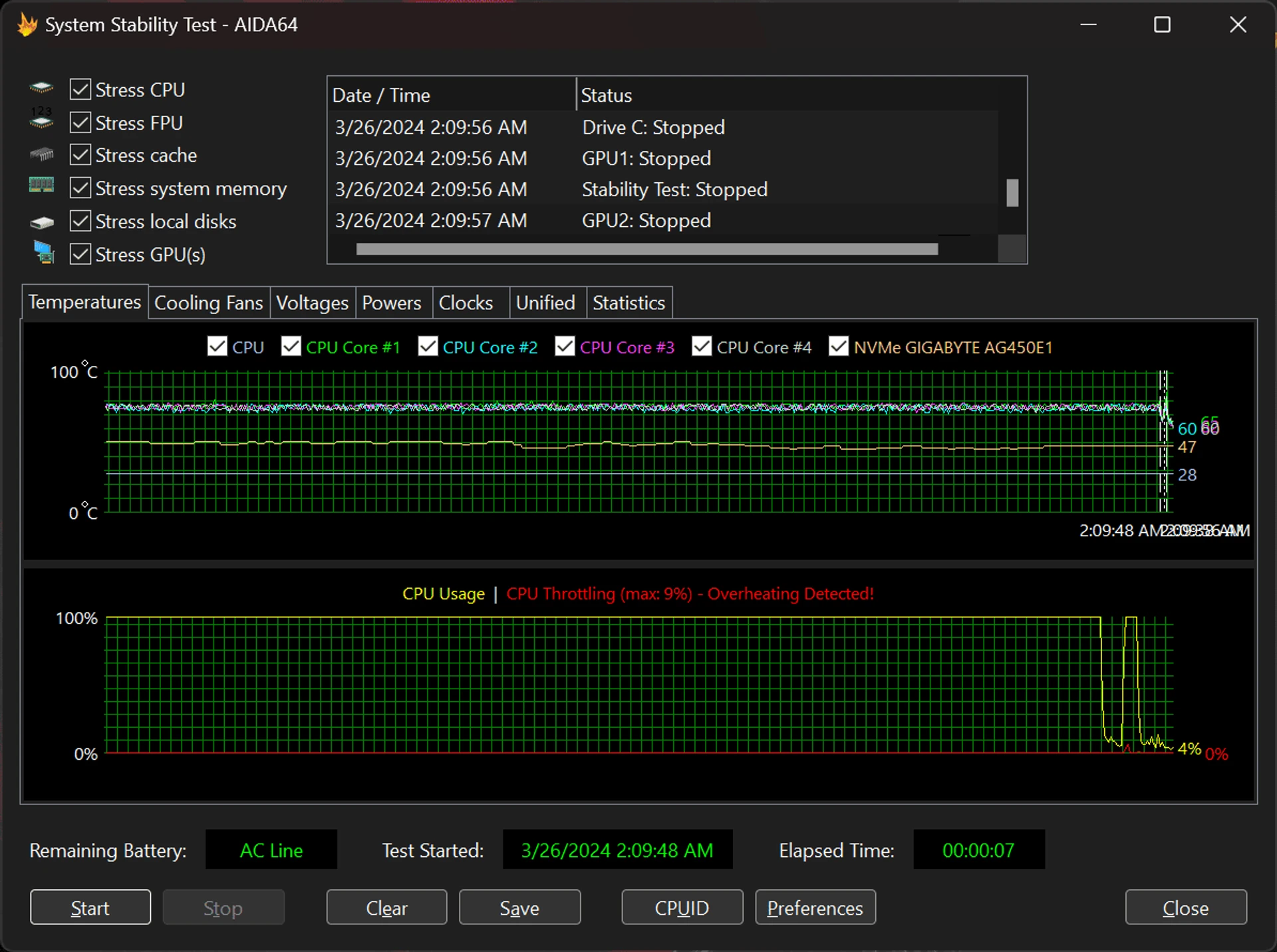Viewport: 1277px width, 952px height.
Task: Click the log's horizontal scrollbar thumb
Action: click(x=647, y=249)
